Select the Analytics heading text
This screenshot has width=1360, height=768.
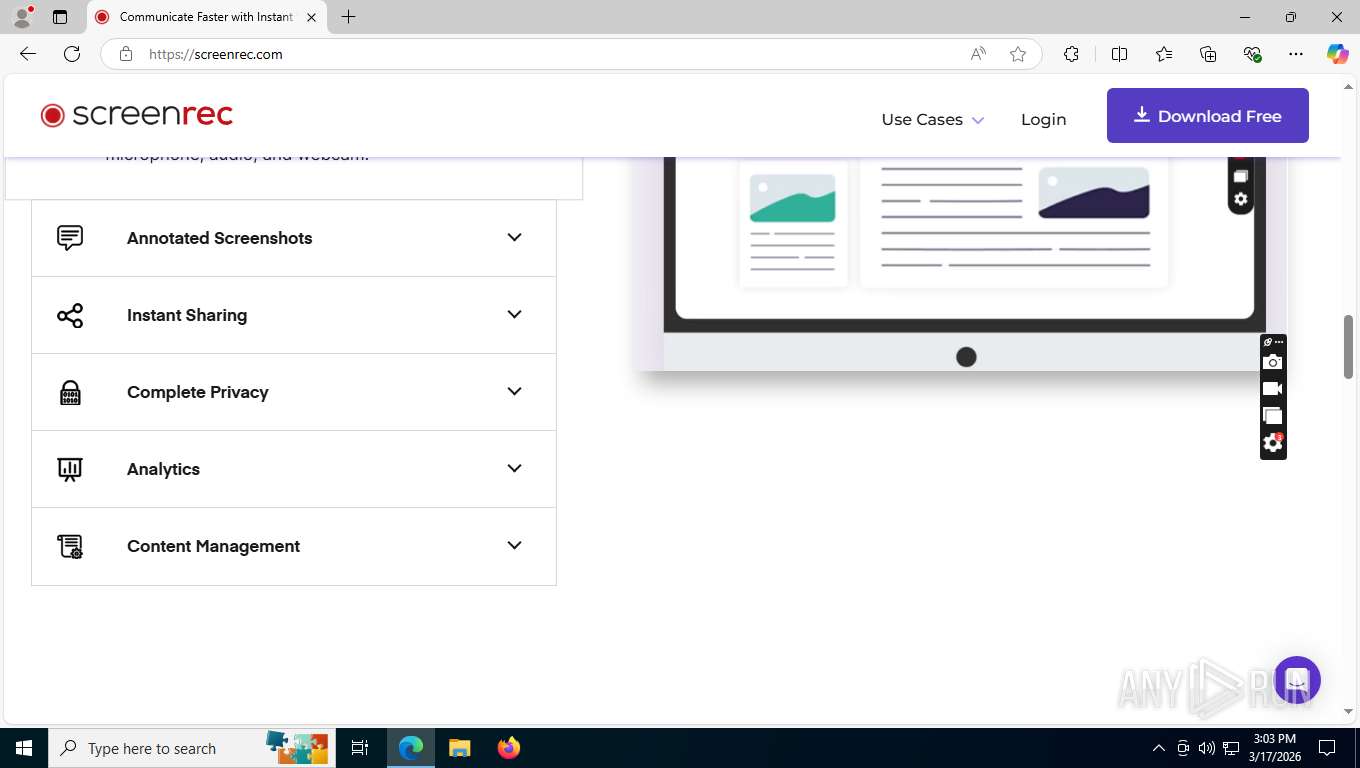[163, 469]
